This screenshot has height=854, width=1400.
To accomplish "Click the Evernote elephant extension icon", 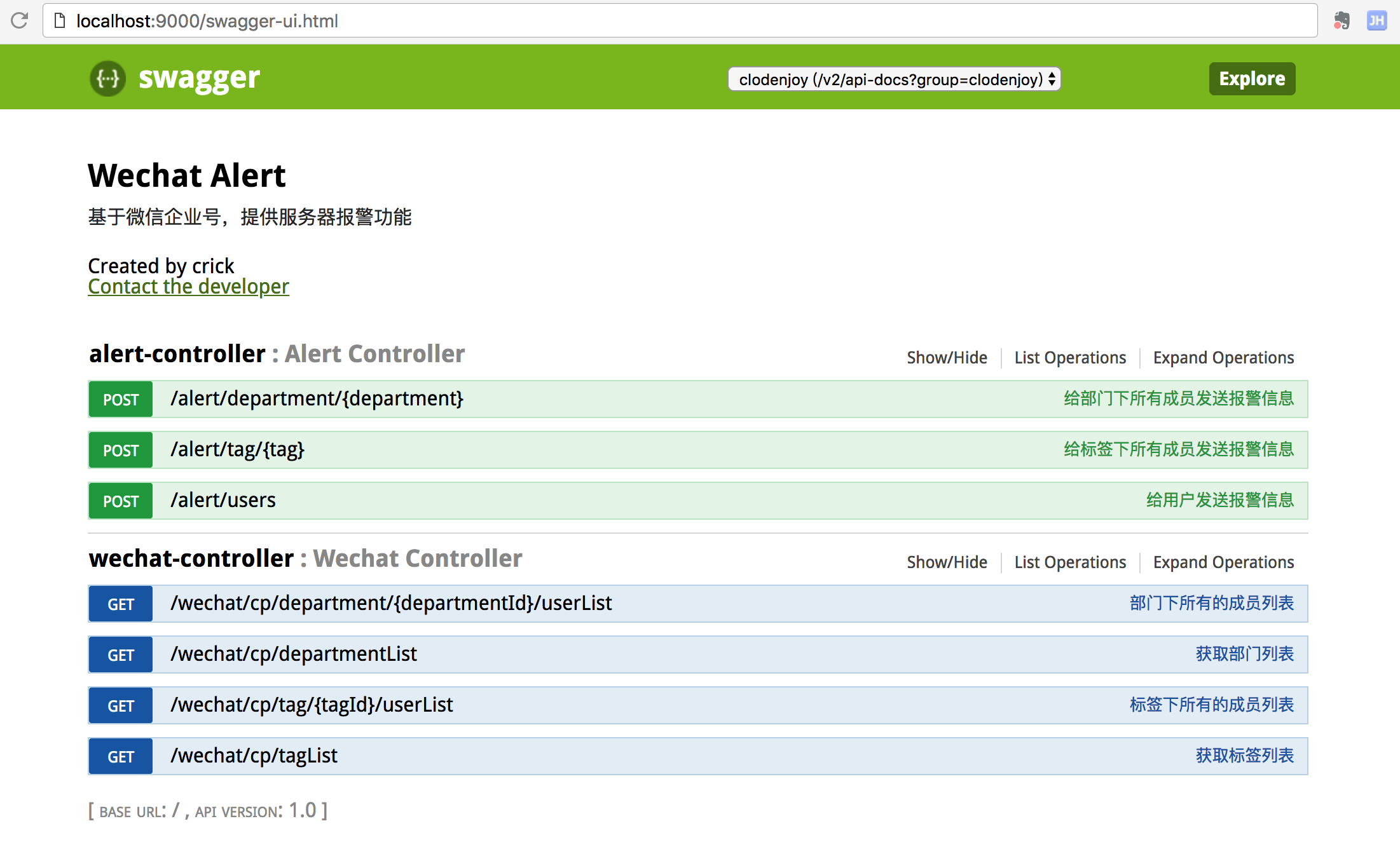I will click(1342, 21).
